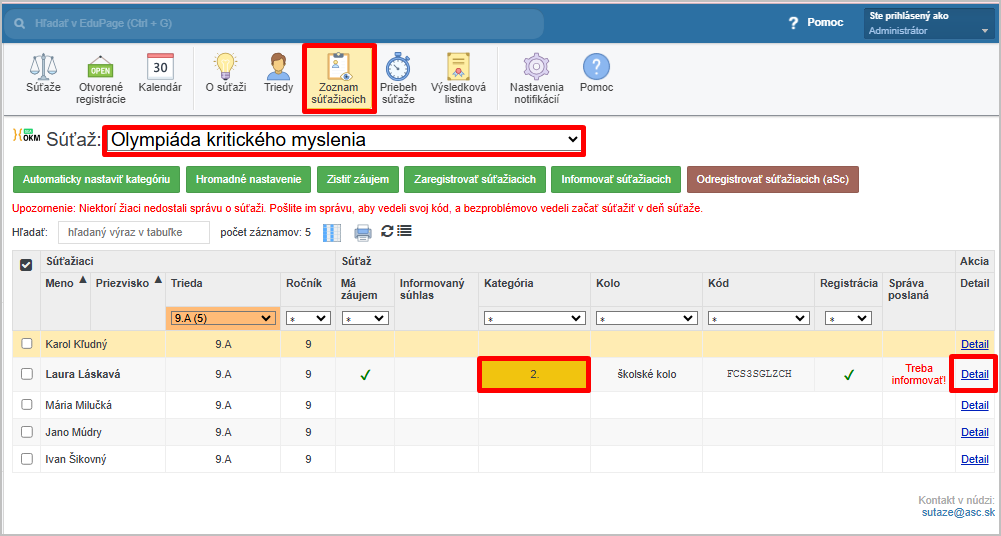
Task: Open the Súťaž competition dropdown
Action: pyautogui.click(x=344, y=140)
